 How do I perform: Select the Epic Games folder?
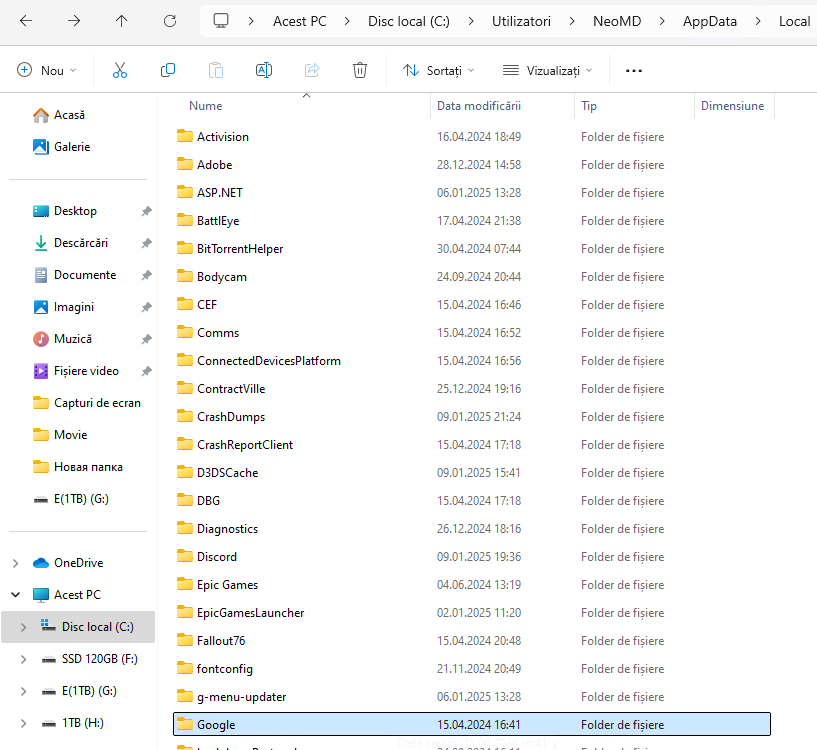point(227,585)
